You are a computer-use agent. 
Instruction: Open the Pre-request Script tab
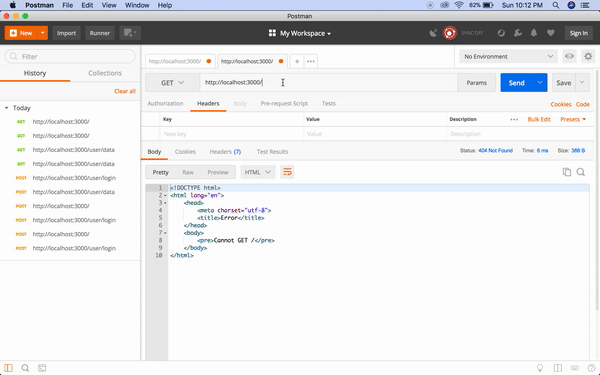284,104
